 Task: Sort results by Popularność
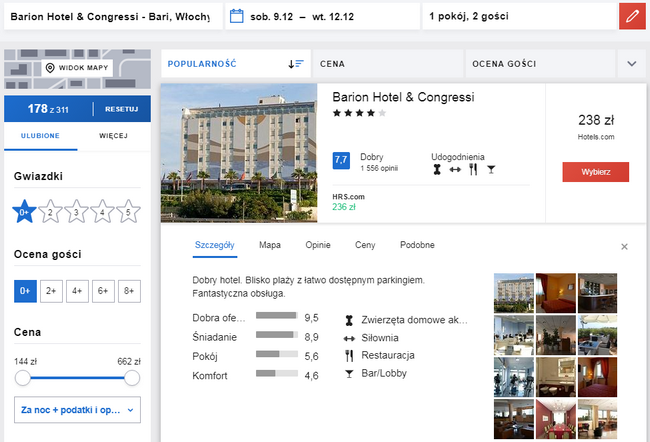(x=236, y=64)
